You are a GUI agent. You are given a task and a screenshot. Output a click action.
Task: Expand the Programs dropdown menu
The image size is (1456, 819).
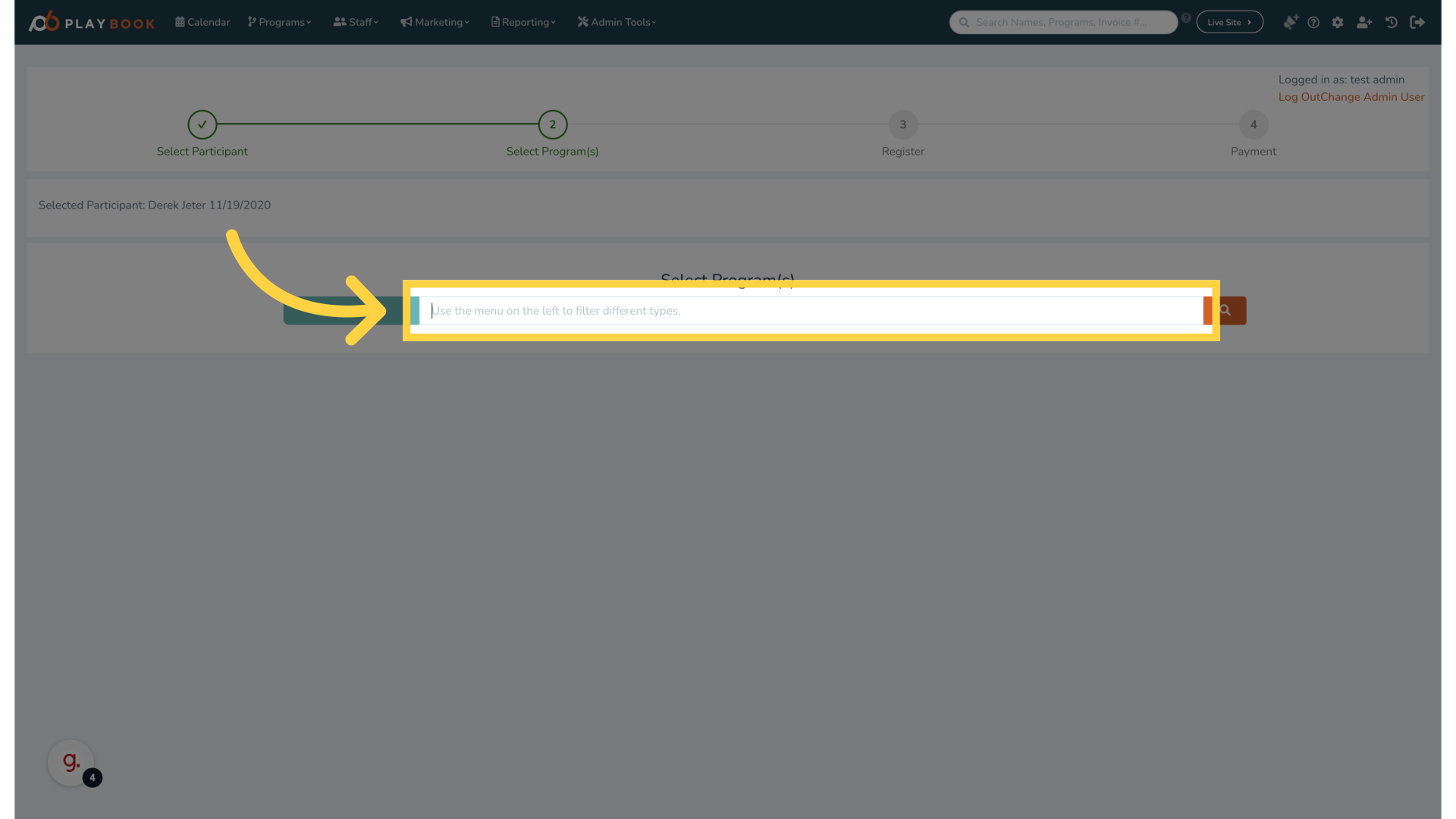[x=279, y=22]
